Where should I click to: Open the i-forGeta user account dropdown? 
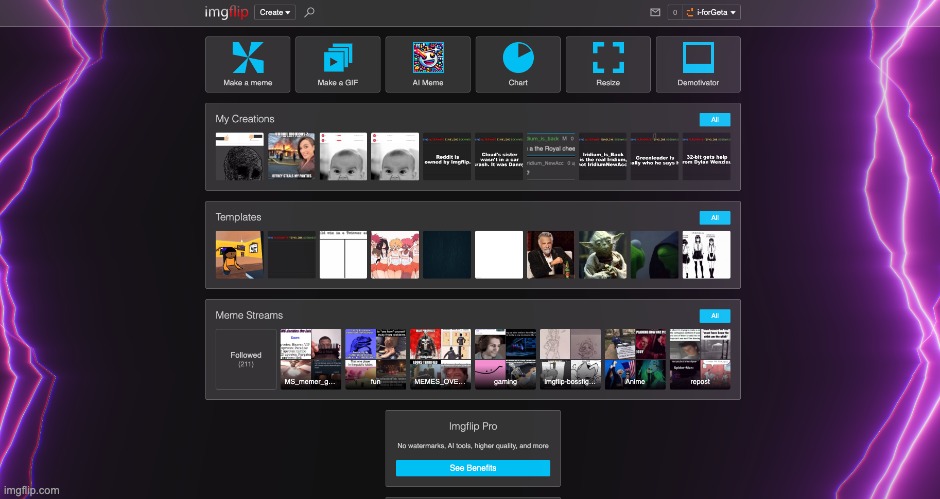coord(712,12)
